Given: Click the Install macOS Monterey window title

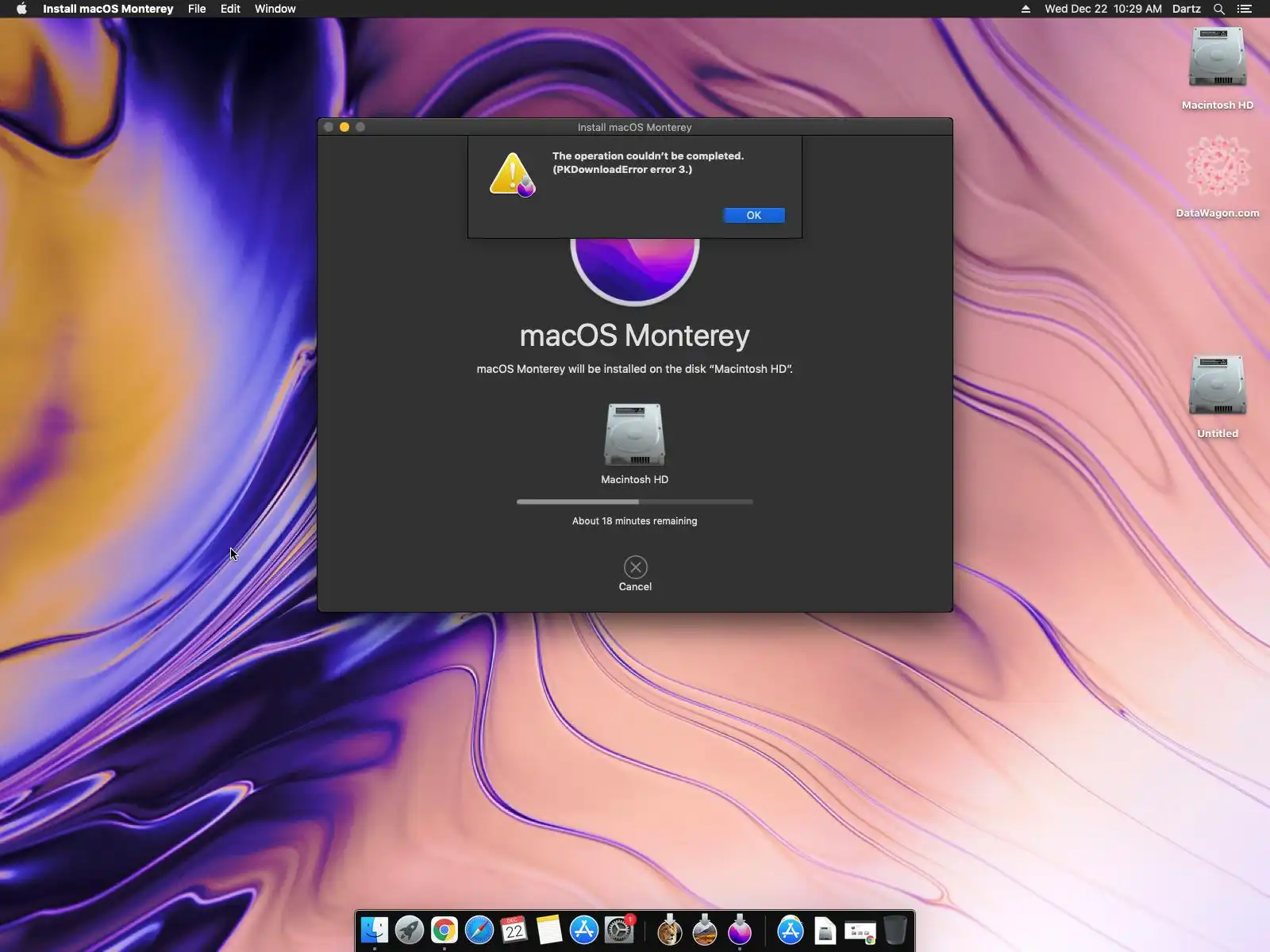Looking at the screenshot, I should click(x=635, y=127).
